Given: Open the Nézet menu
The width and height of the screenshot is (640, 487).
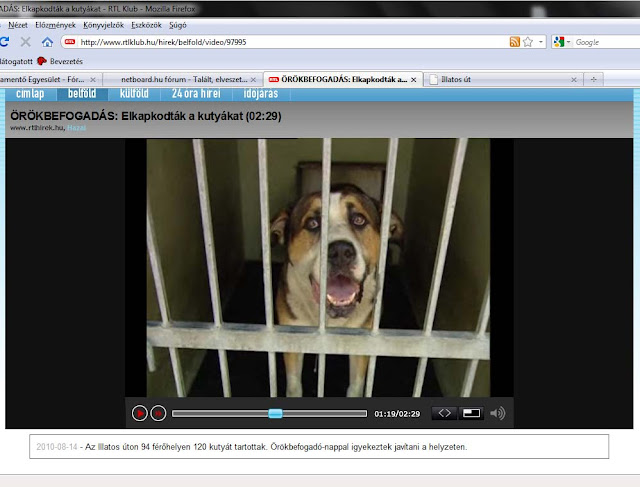Looking at the screenshot, I should pyautogui.click(x=18, y=25).
